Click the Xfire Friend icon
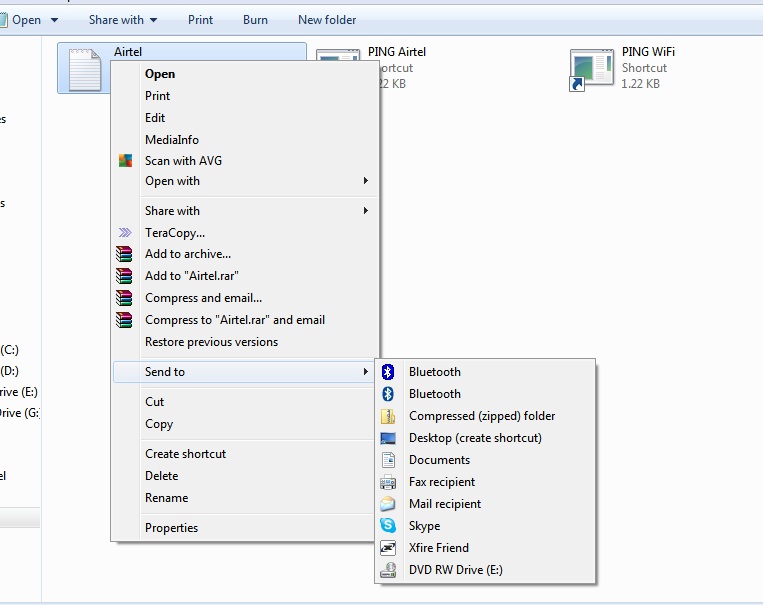This screenshot has height=605, width=764. 388,548
